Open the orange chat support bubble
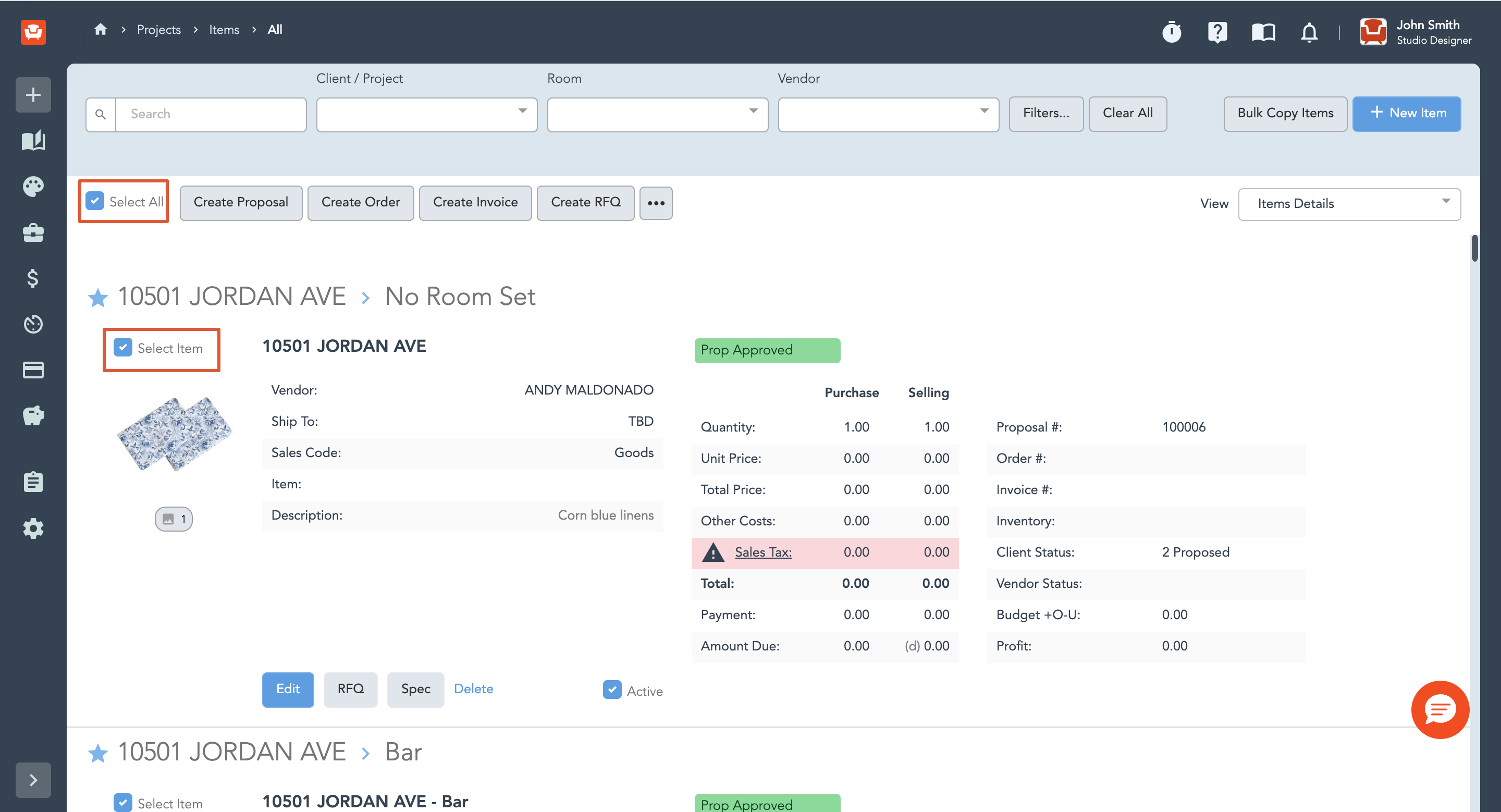 (x=1440, y=709)
